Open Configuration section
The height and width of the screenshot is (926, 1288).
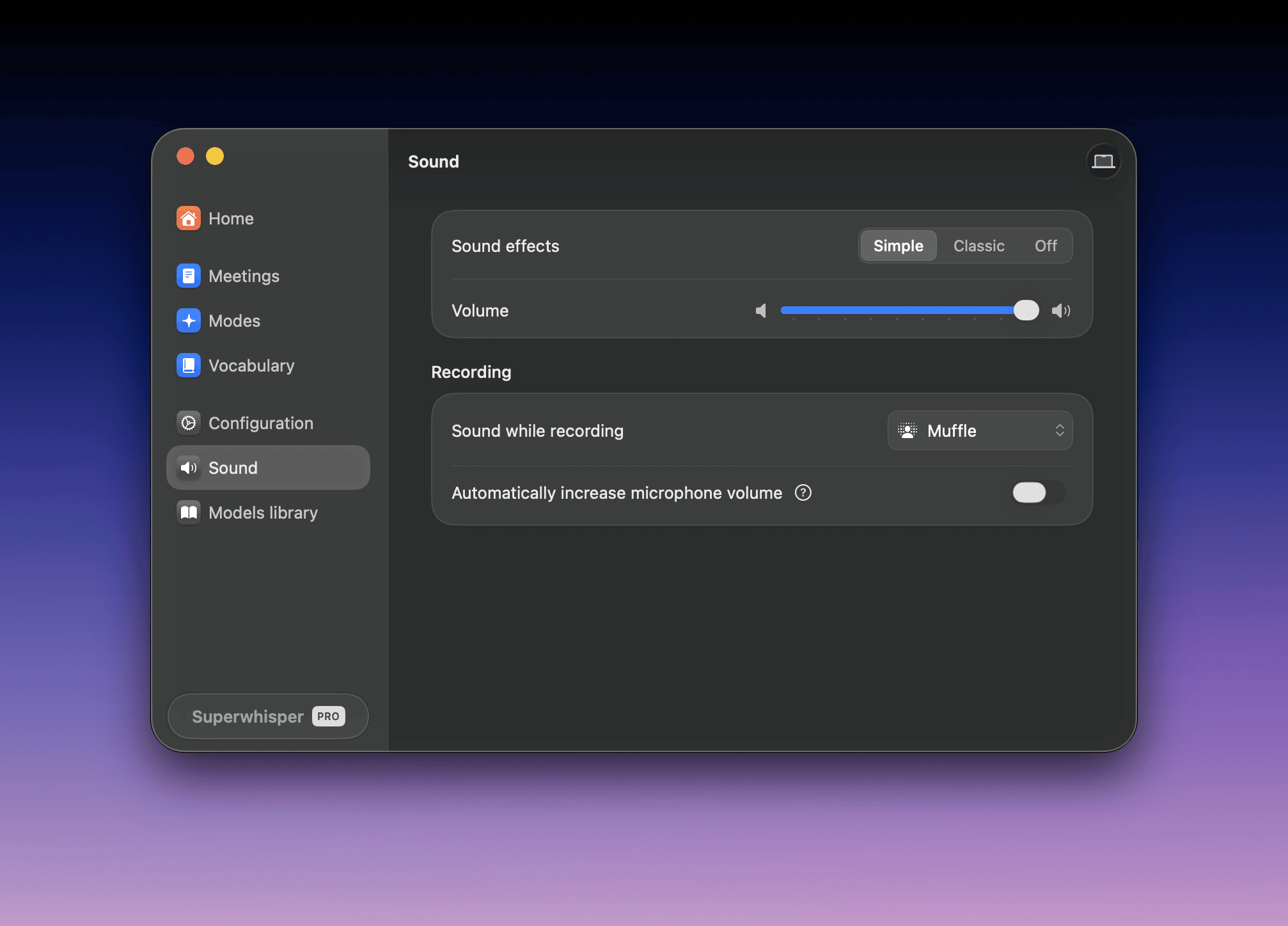tap(268, 423)
